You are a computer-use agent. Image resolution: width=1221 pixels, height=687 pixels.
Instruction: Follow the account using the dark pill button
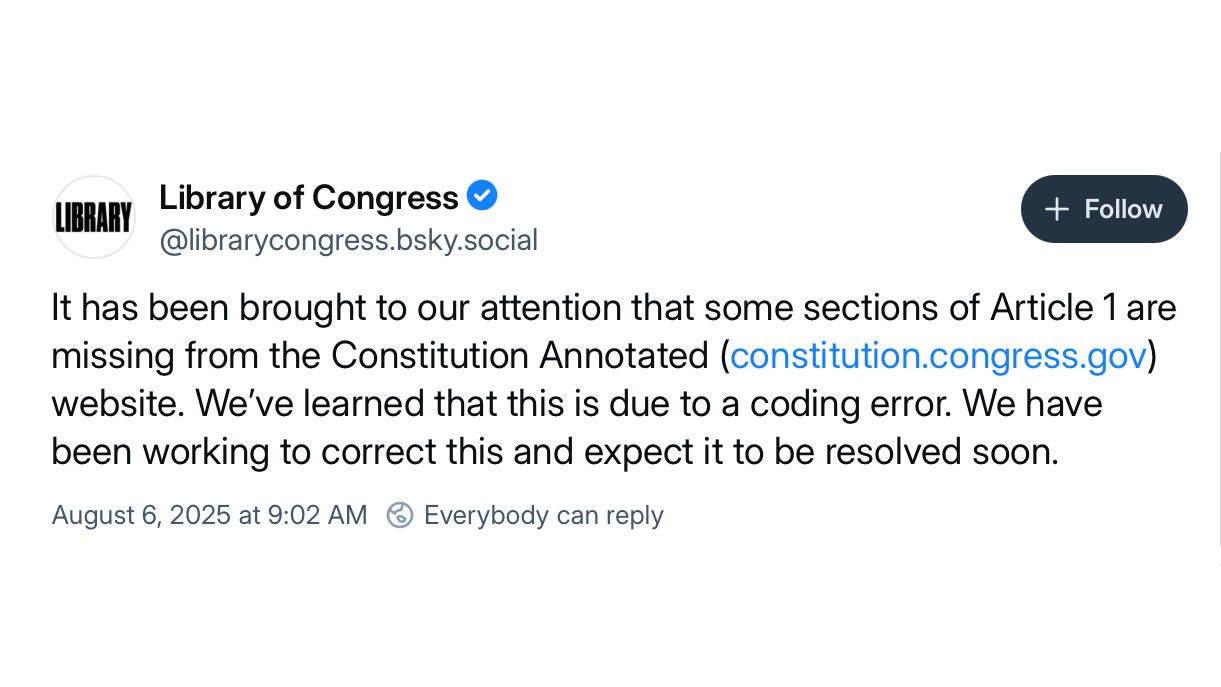click(x=1104, y=209)
